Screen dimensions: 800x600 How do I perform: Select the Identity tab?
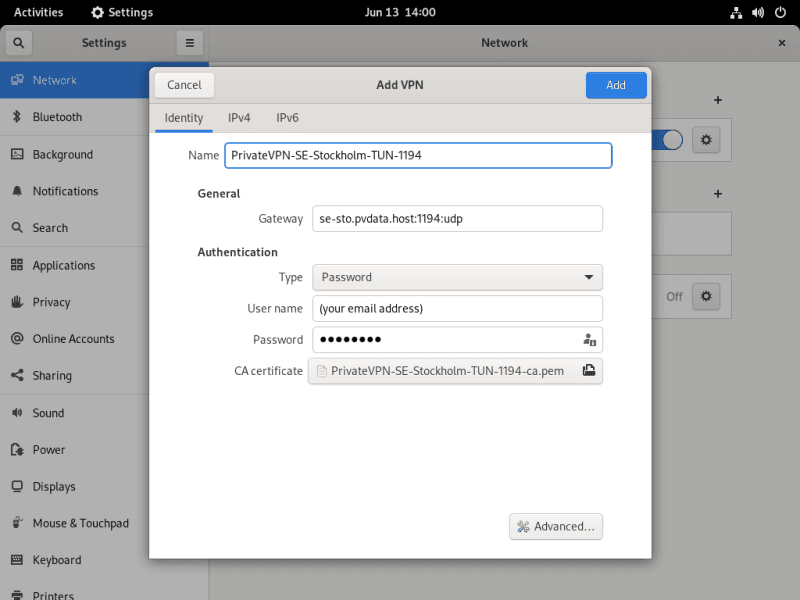[183, 118]
